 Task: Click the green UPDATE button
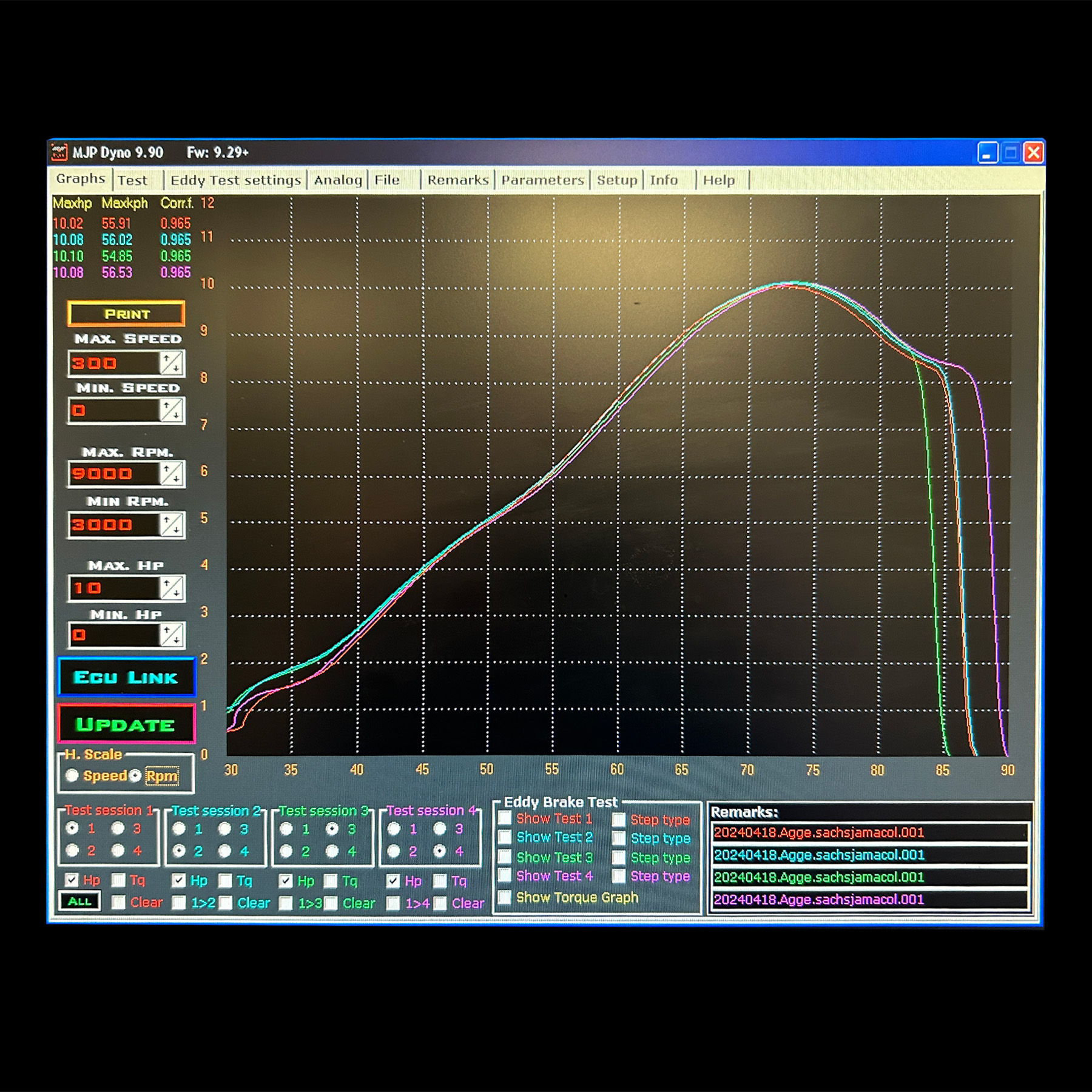(126, 724)
